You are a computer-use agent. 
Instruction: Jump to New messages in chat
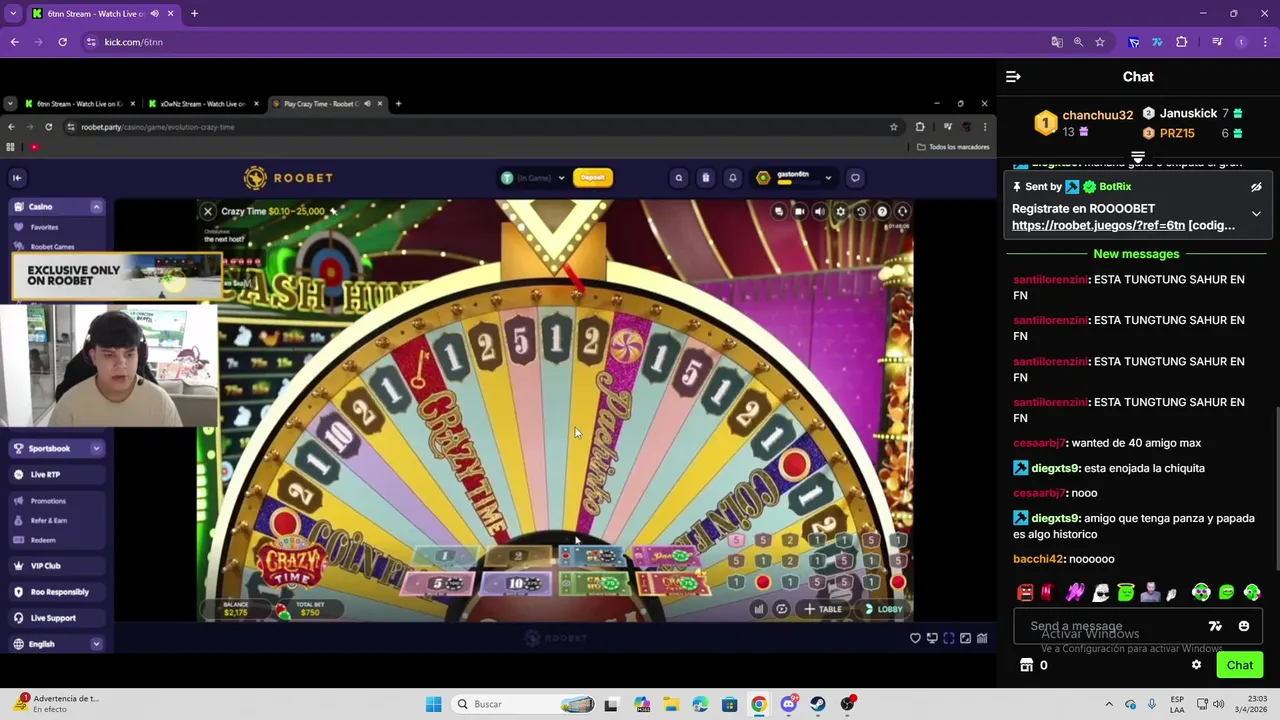pyautogui.click(x=1136, y=254)
